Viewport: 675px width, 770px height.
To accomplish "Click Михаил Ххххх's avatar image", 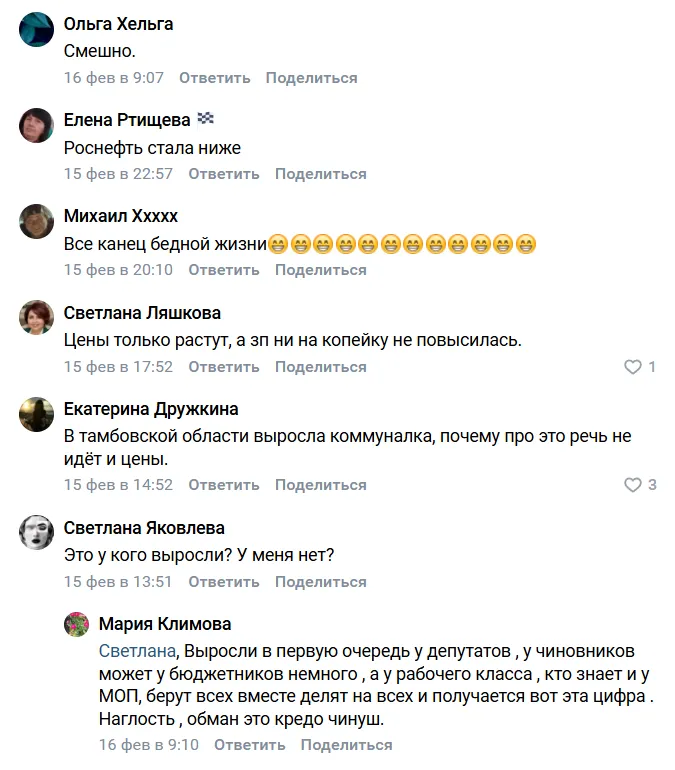I will coord(37,222).
